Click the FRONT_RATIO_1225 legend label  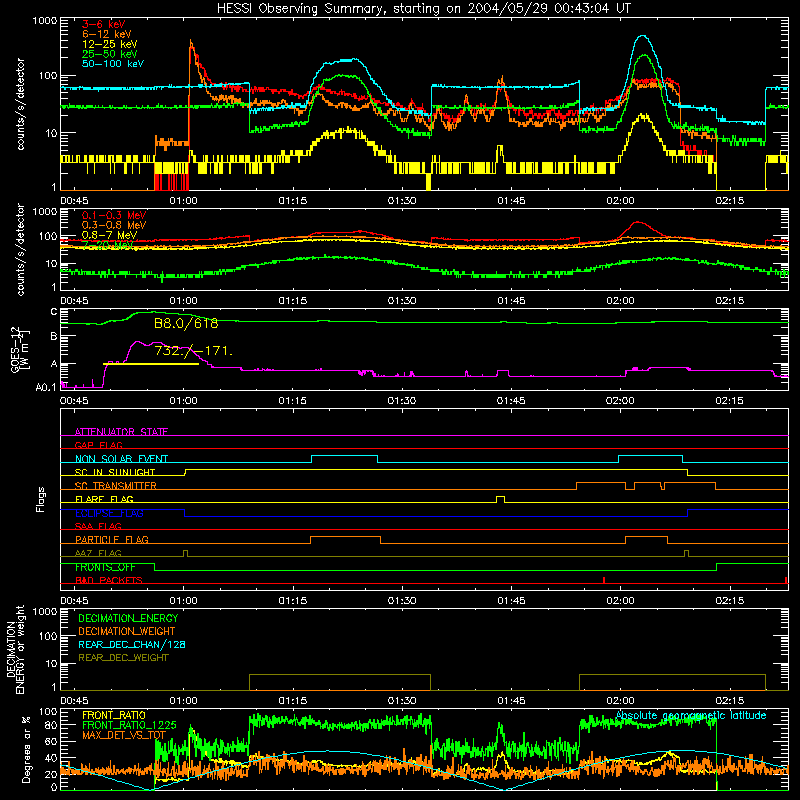(129, 725)
